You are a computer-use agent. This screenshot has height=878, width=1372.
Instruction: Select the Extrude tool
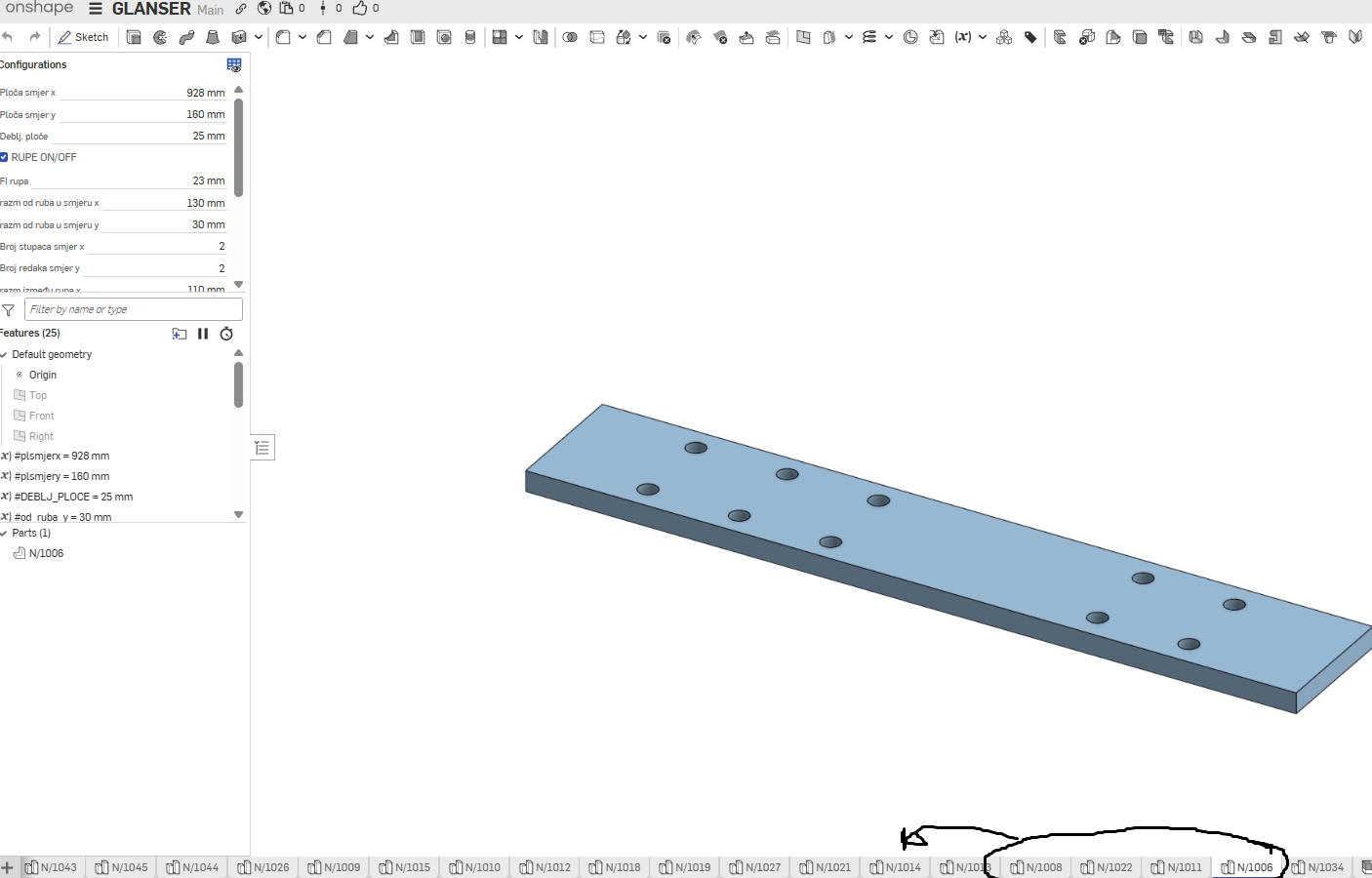click(134, 37)
